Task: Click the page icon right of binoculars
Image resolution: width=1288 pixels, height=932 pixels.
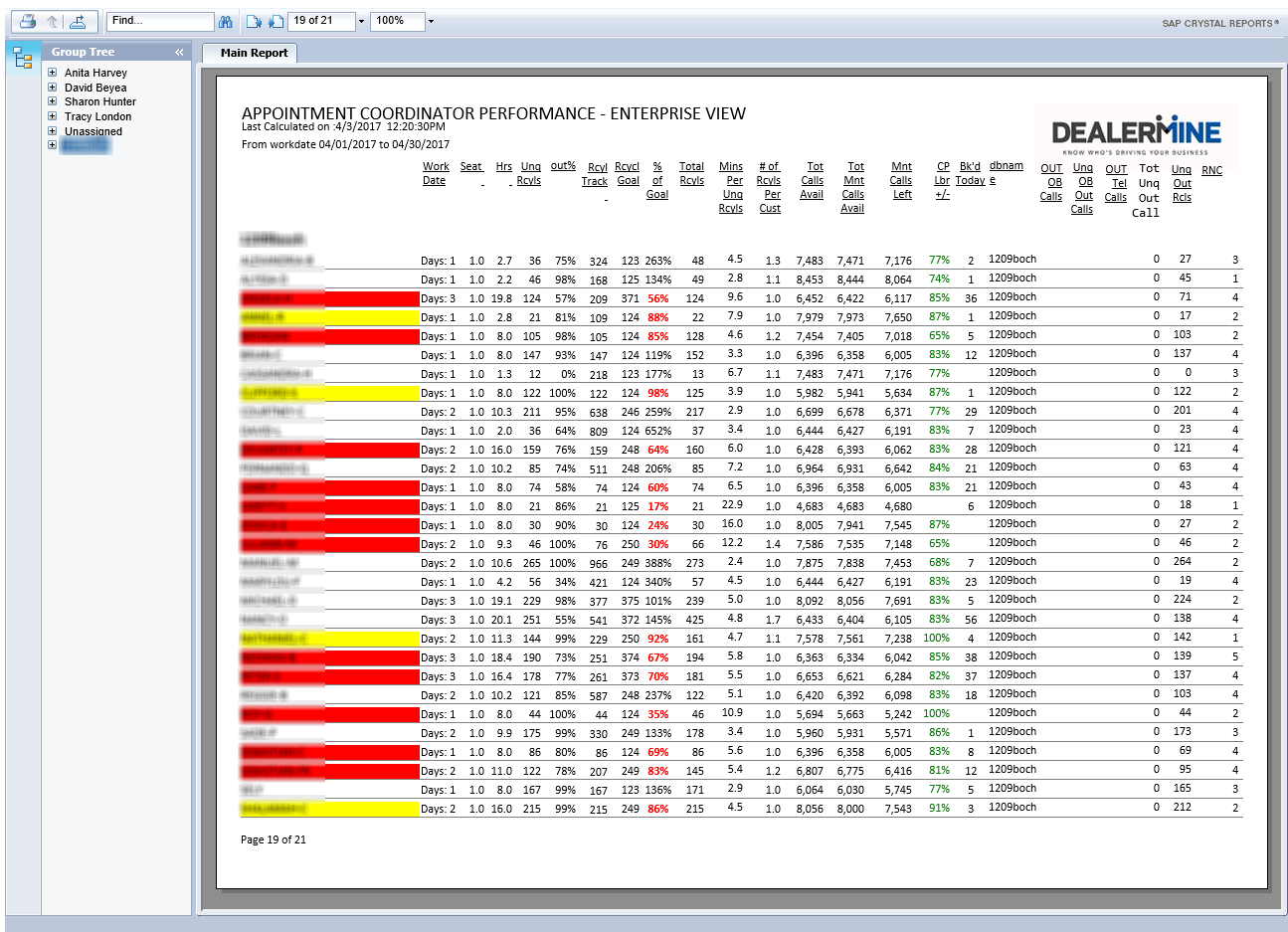Action: 253,21
